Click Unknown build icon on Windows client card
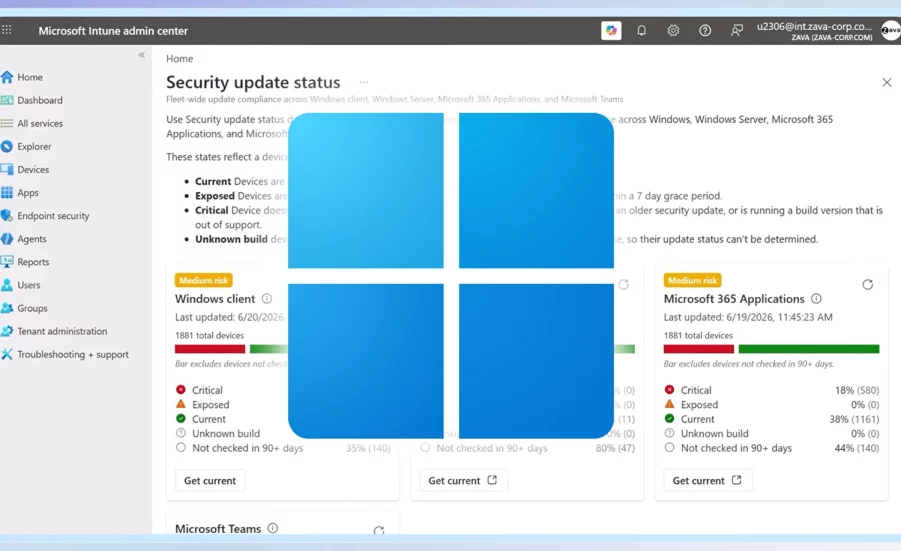 click(x=181, y=433)
